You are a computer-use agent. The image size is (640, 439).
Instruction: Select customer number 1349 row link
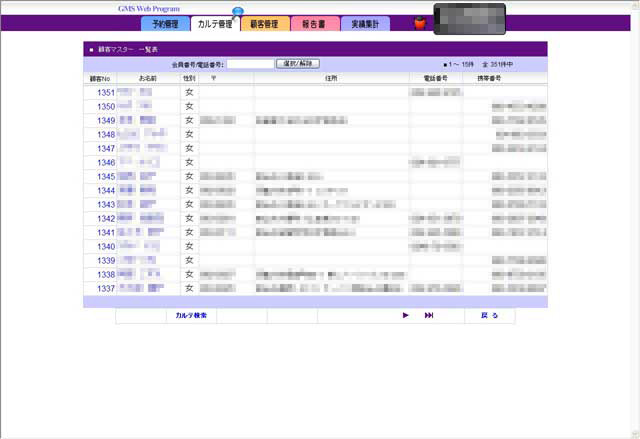106,121
